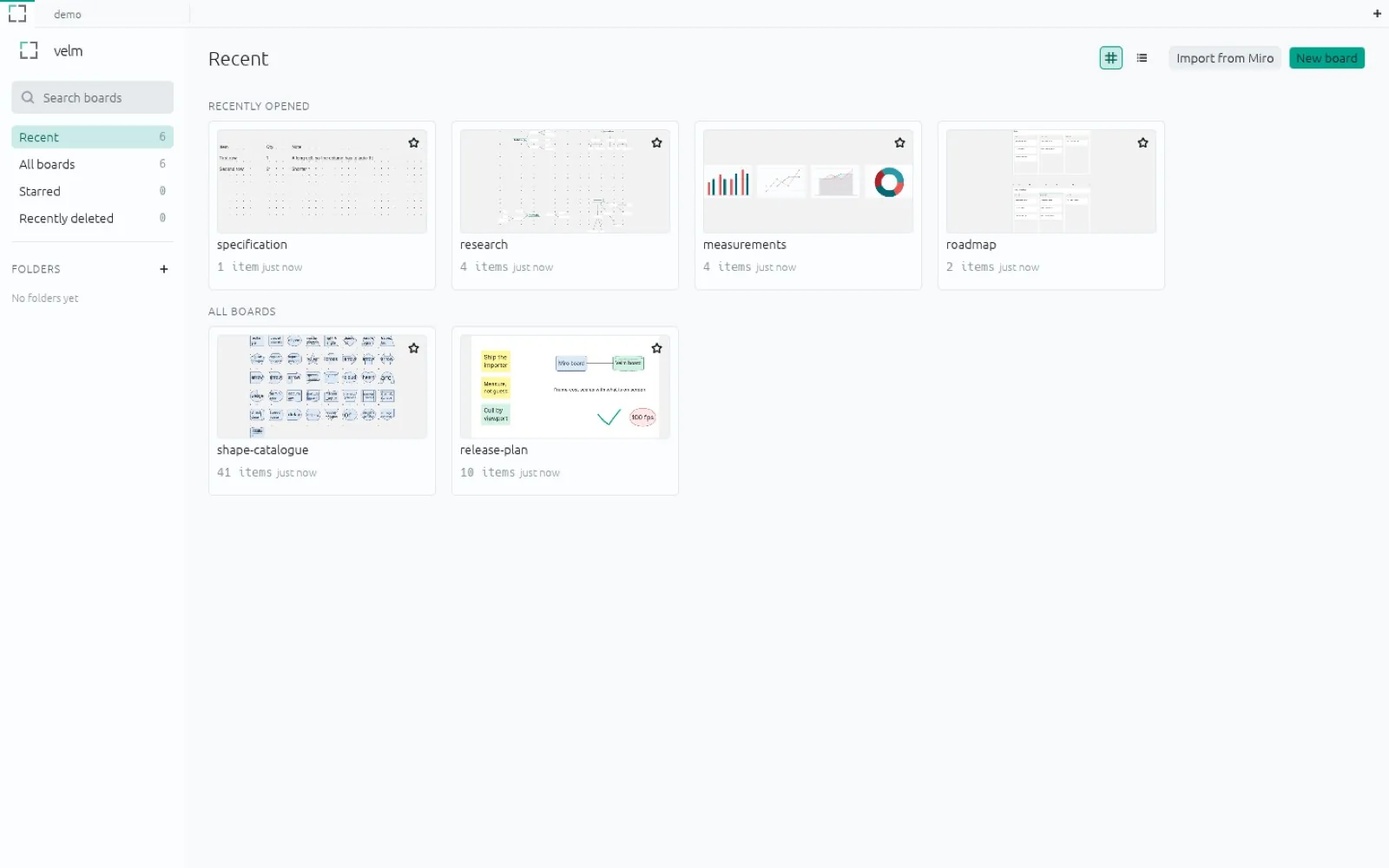Click the 'roadmap' board title

(971, 245)
